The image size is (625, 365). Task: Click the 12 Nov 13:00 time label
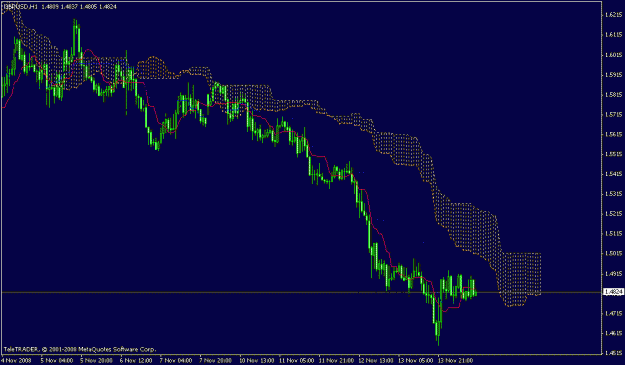(x=377, y=360)
